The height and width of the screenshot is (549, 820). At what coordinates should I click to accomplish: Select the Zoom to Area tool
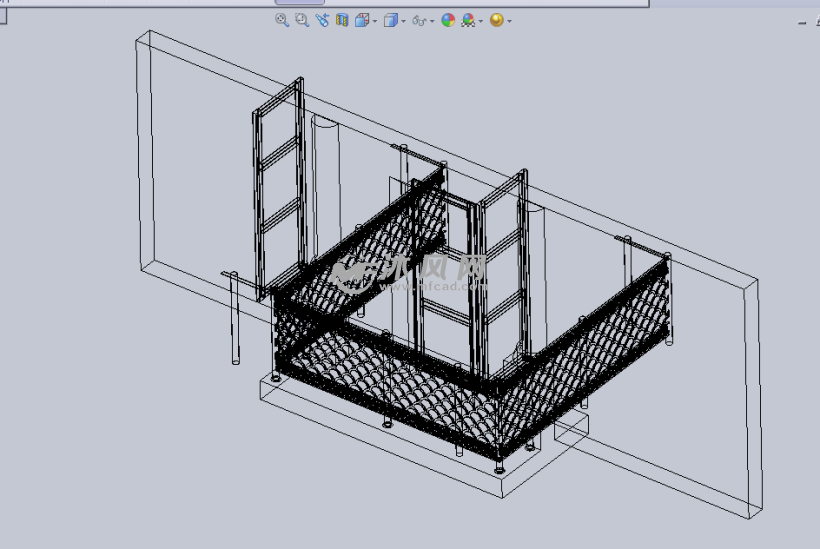(302, 20)
